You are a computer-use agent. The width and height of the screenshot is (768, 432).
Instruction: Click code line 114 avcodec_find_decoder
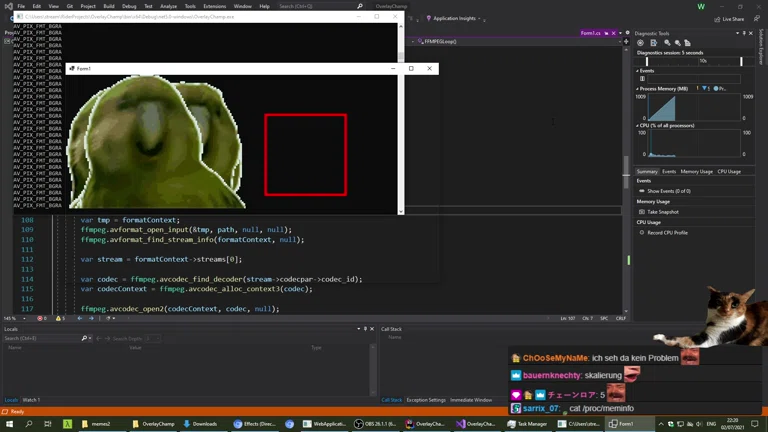[221, 279]
